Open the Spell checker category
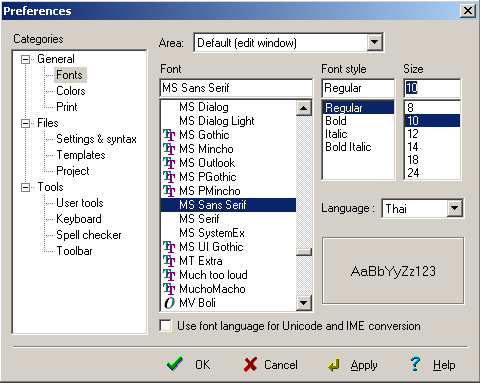The height and width of the screenshot is (383, 480). [89, 235]
